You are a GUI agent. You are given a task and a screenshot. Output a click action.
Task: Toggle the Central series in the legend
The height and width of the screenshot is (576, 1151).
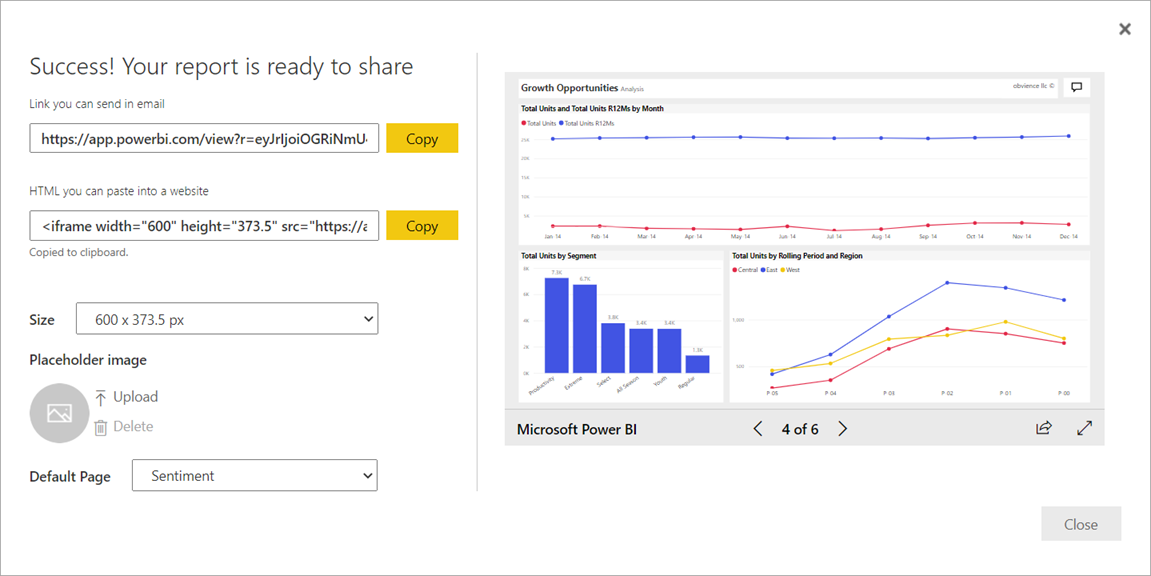coord(748,269)
